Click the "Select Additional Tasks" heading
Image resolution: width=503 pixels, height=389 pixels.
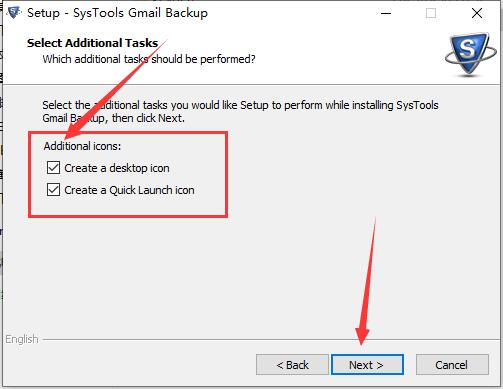pyautogui.click(x=92, y=43)
